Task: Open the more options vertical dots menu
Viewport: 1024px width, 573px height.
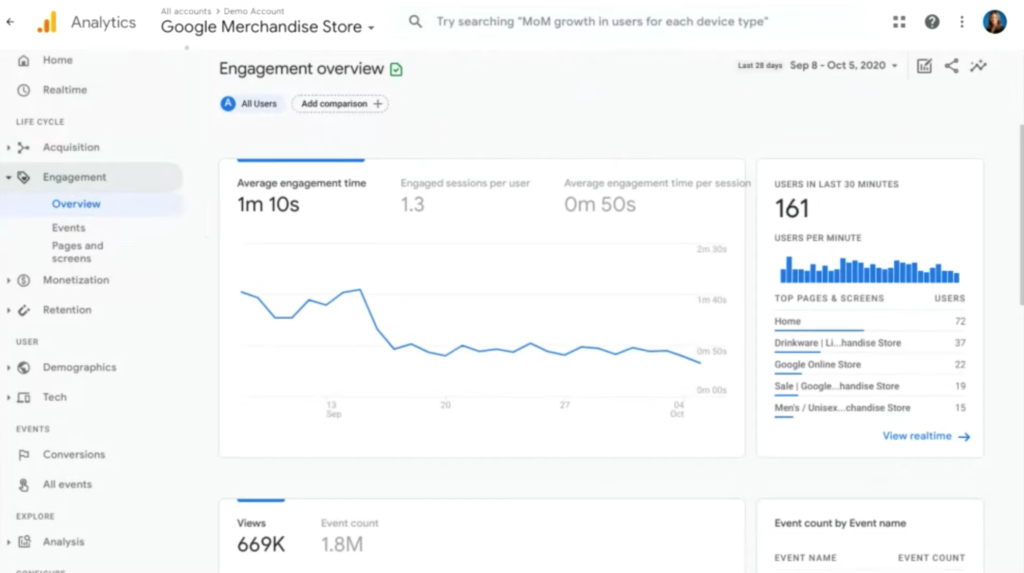Action: (962, 22)
